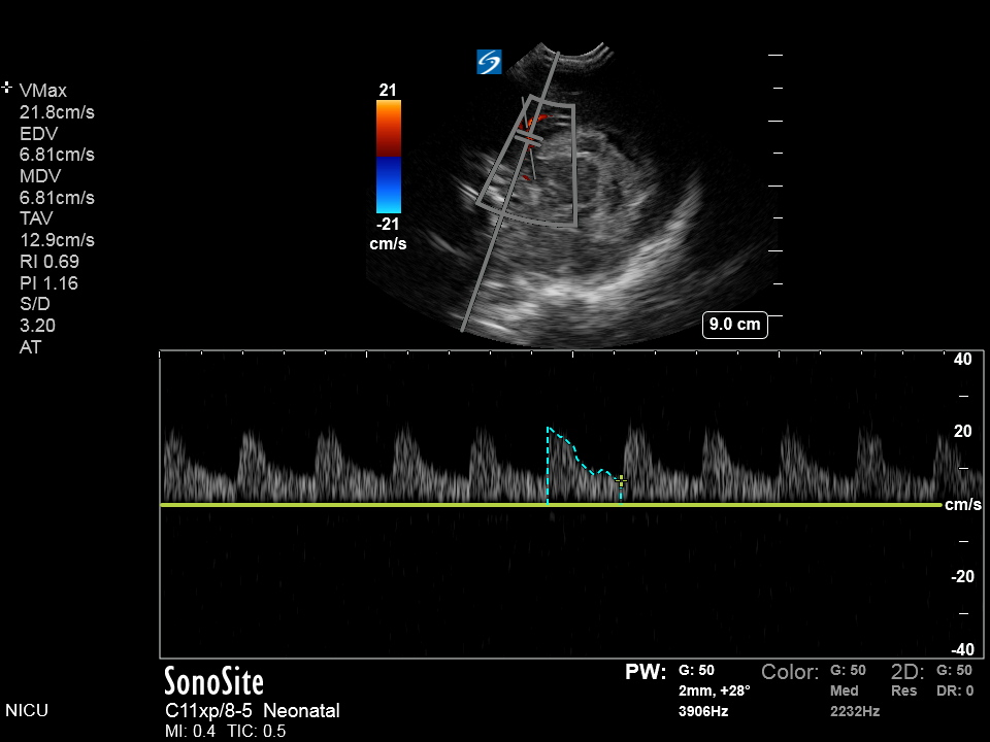The height and width of the screenshot is (742, 990).
Task: Select the 9.0 cm depth indicator box
Action: [x=735, y=325]
